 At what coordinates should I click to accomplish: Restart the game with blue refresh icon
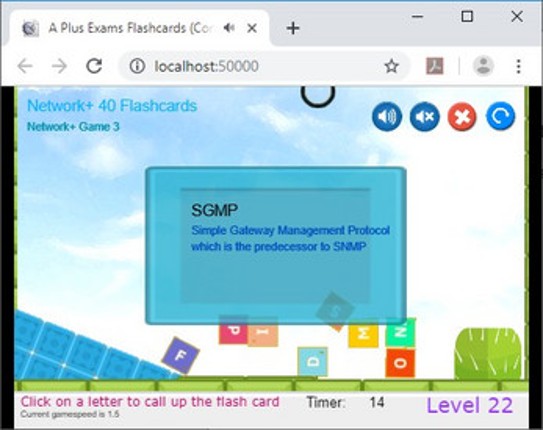pos(500,116)
